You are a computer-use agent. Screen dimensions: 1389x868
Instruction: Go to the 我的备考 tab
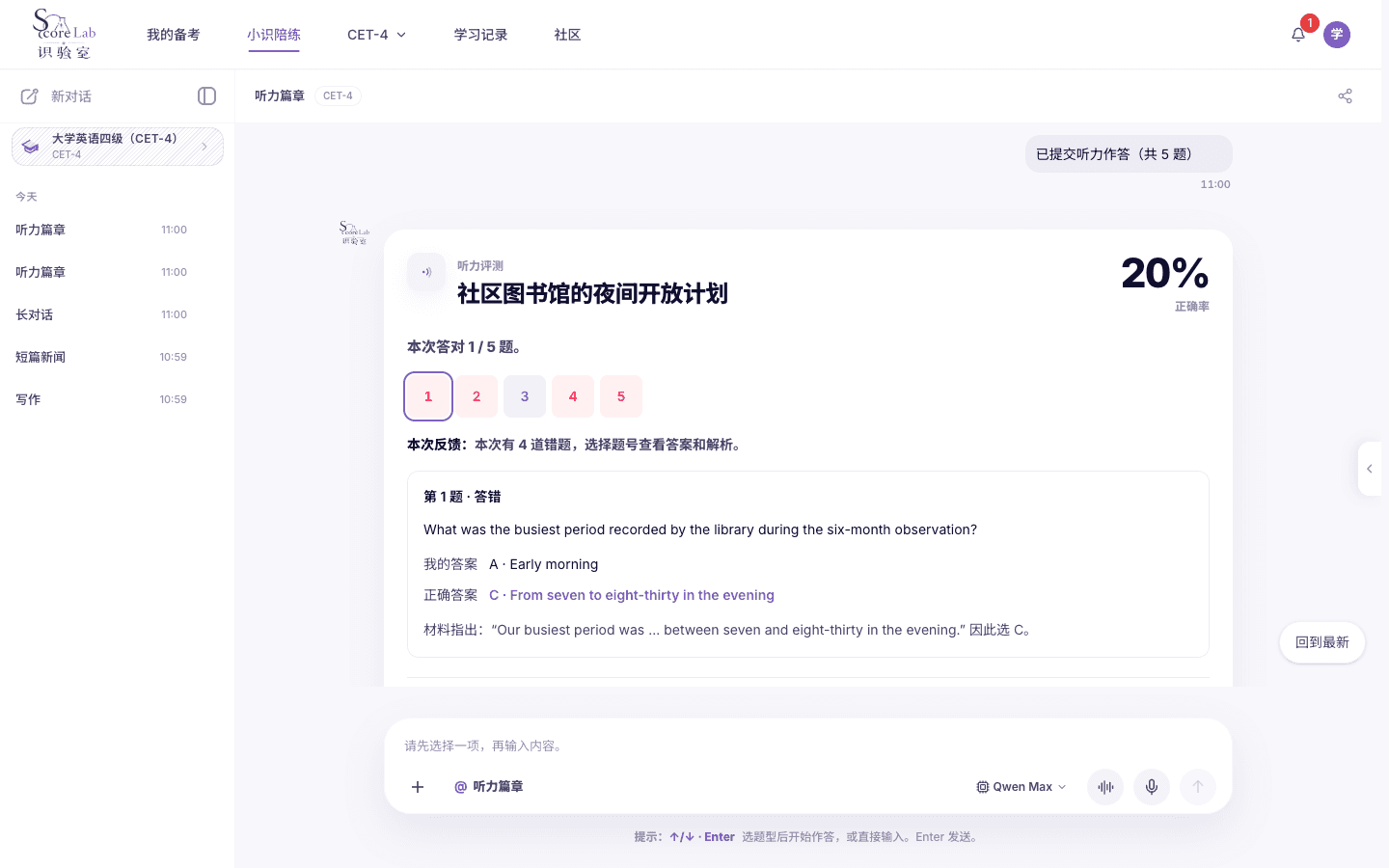pos(174,35)
